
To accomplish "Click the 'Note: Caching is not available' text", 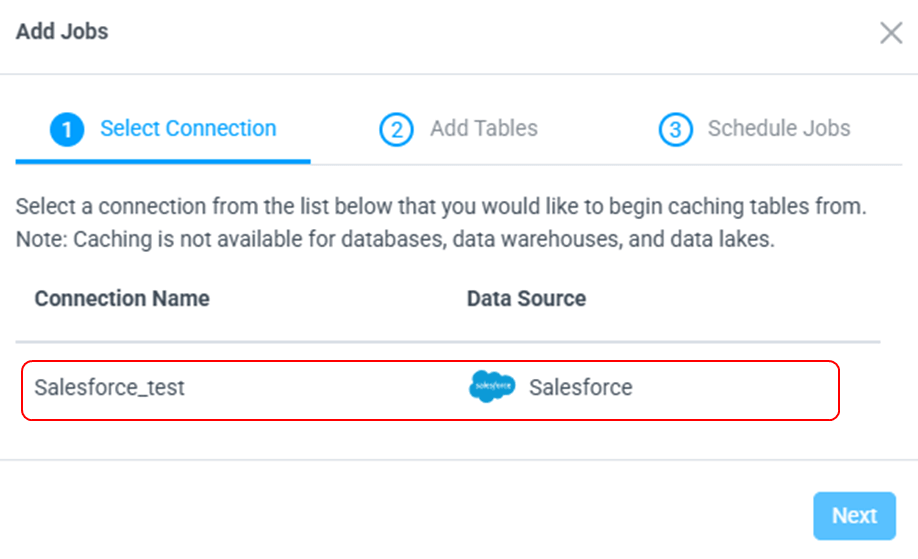I will (395, 241).
